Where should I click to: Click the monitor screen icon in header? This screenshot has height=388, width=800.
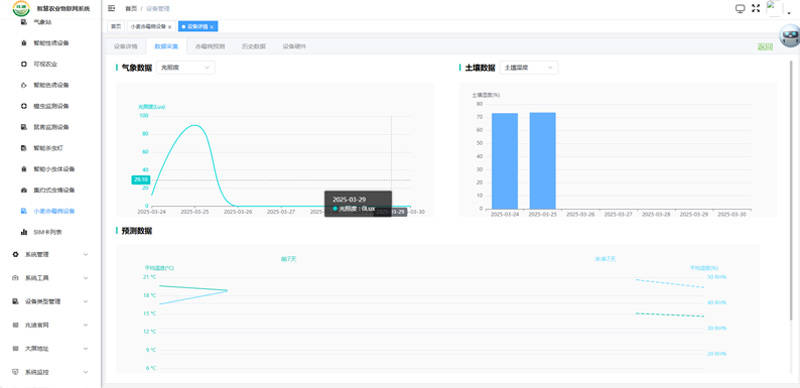(x=740, y=8)
